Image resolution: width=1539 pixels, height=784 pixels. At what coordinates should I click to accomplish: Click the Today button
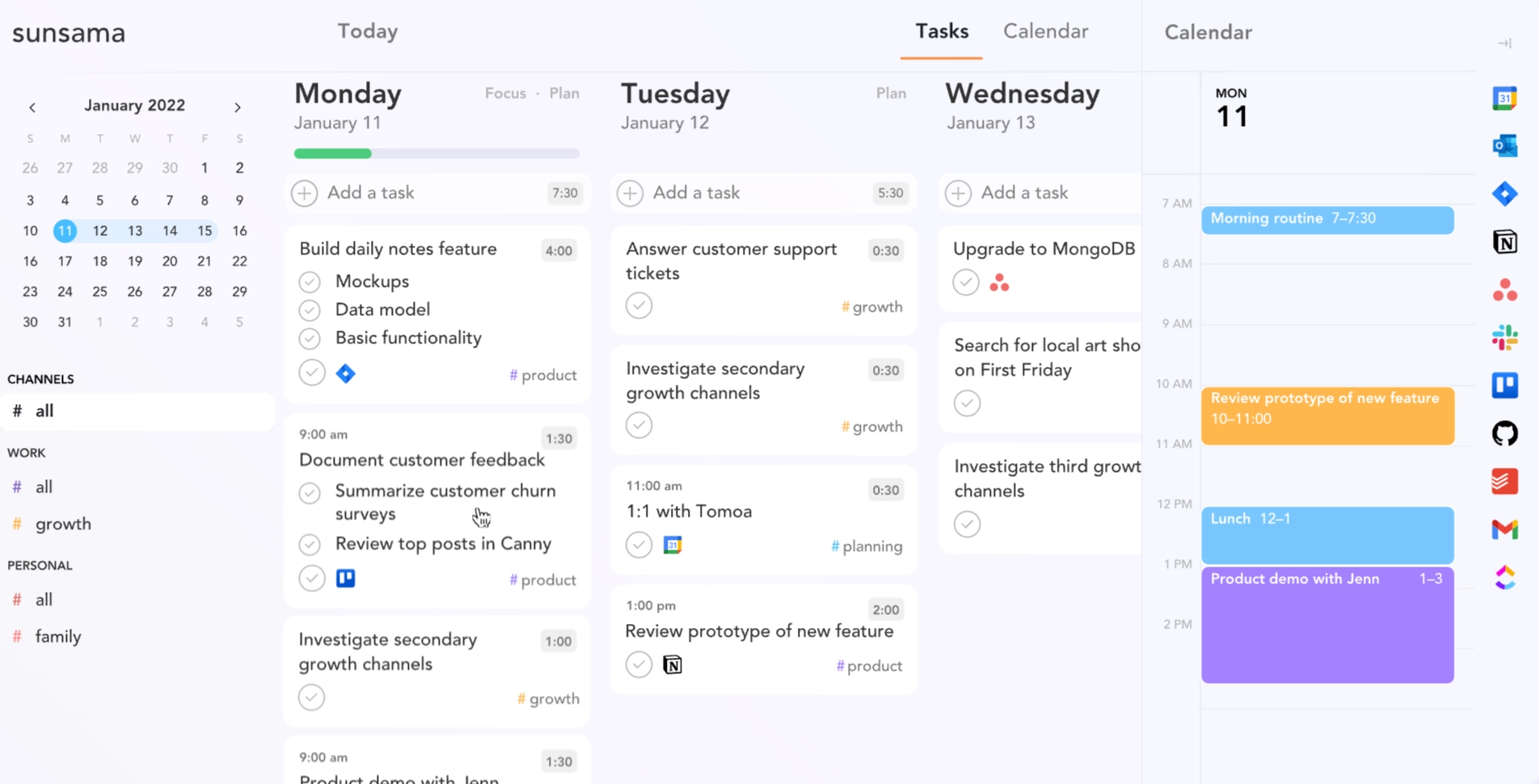coord(368,32)
